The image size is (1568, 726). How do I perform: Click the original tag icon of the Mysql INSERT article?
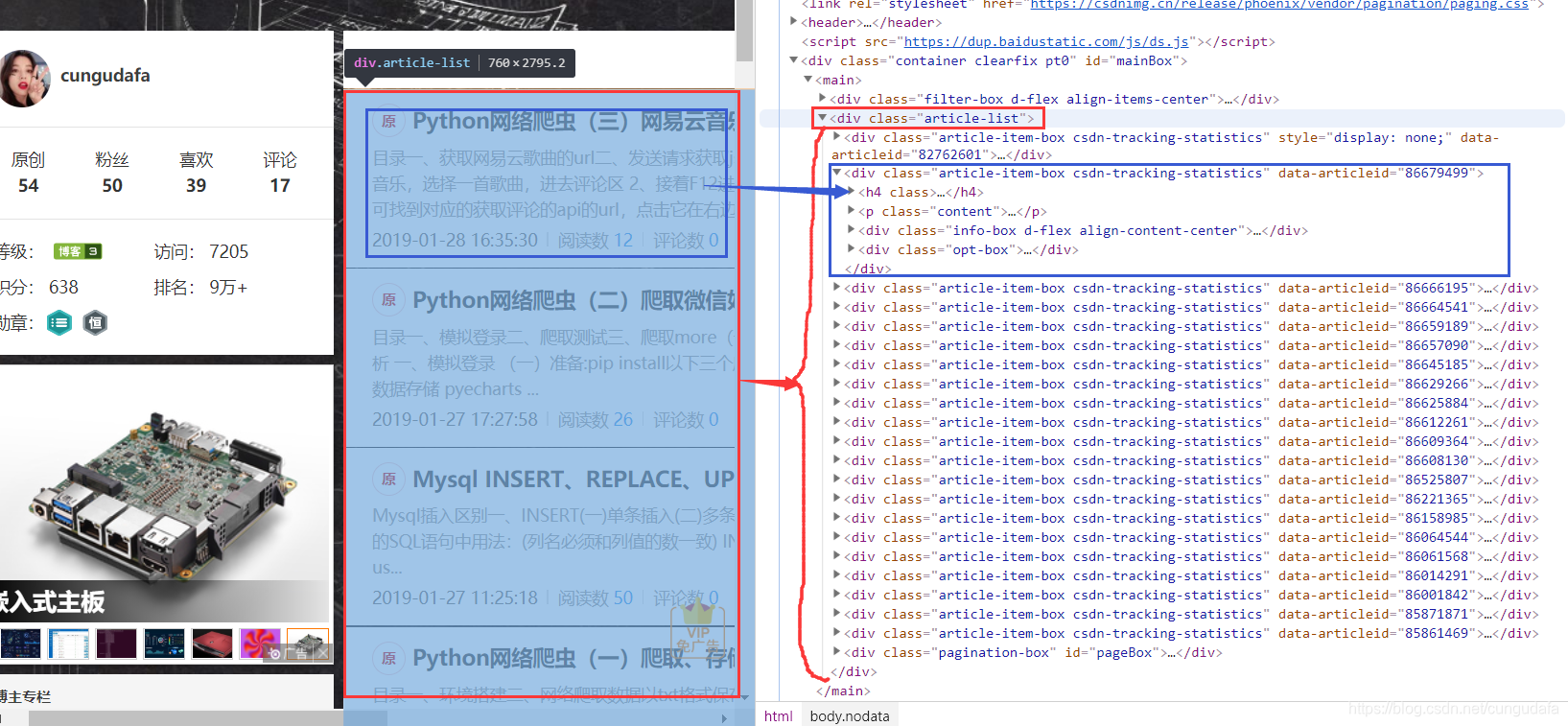point(388,479)
